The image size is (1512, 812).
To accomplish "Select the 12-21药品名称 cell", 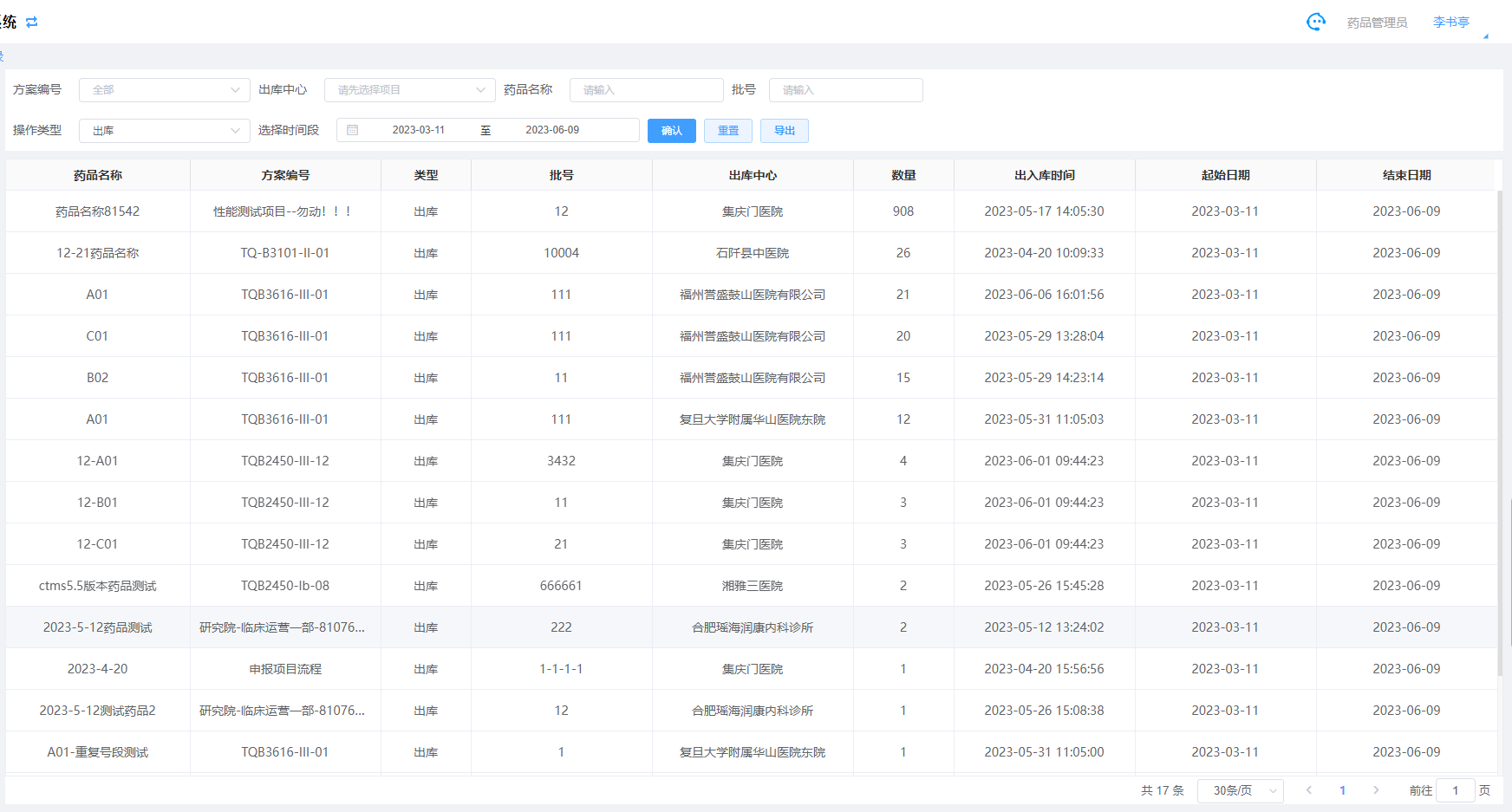I will tap(98, 253).
